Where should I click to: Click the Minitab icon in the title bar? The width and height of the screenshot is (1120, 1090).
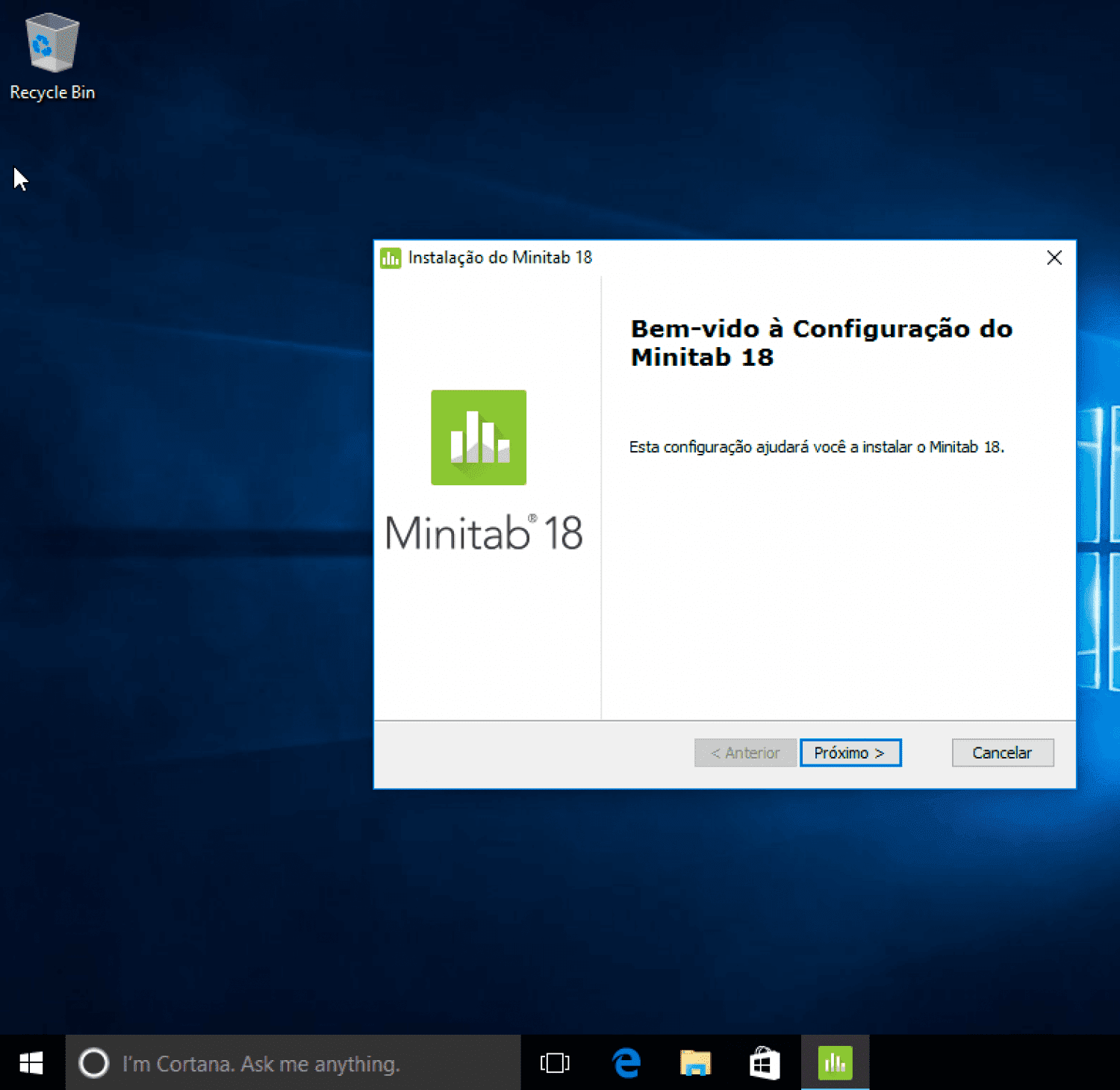click(391, 258)
